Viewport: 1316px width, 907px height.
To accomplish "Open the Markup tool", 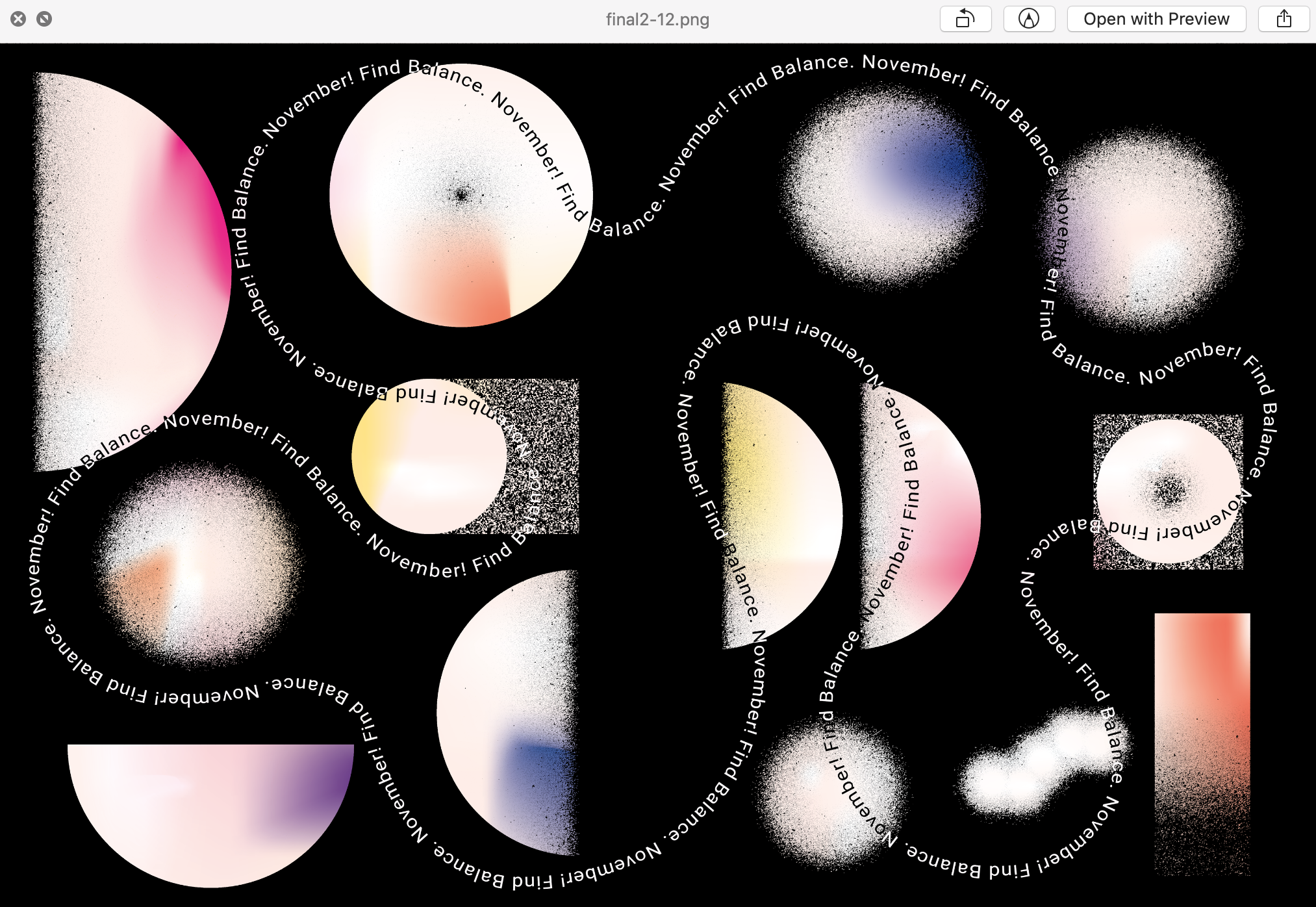I will (x=1028, y=19).
